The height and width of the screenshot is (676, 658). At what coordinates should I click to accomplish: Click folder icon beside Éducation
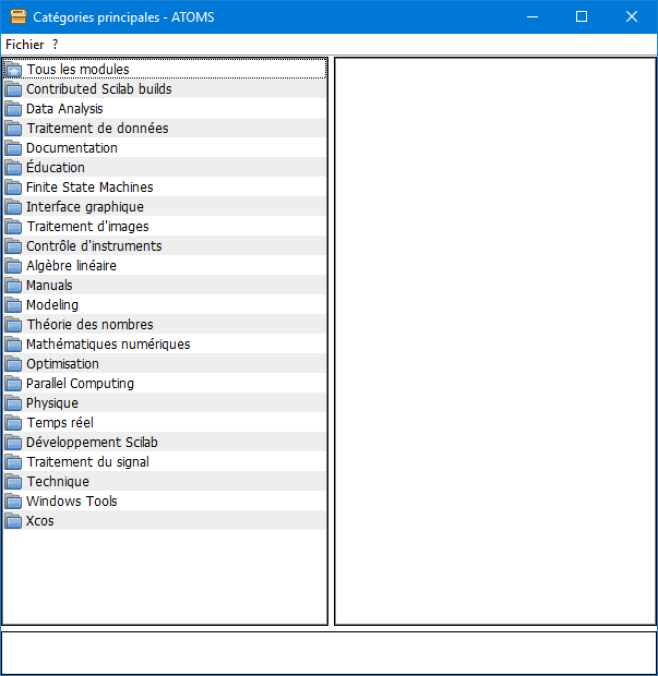pyautogui.click(x=14, y=168)
